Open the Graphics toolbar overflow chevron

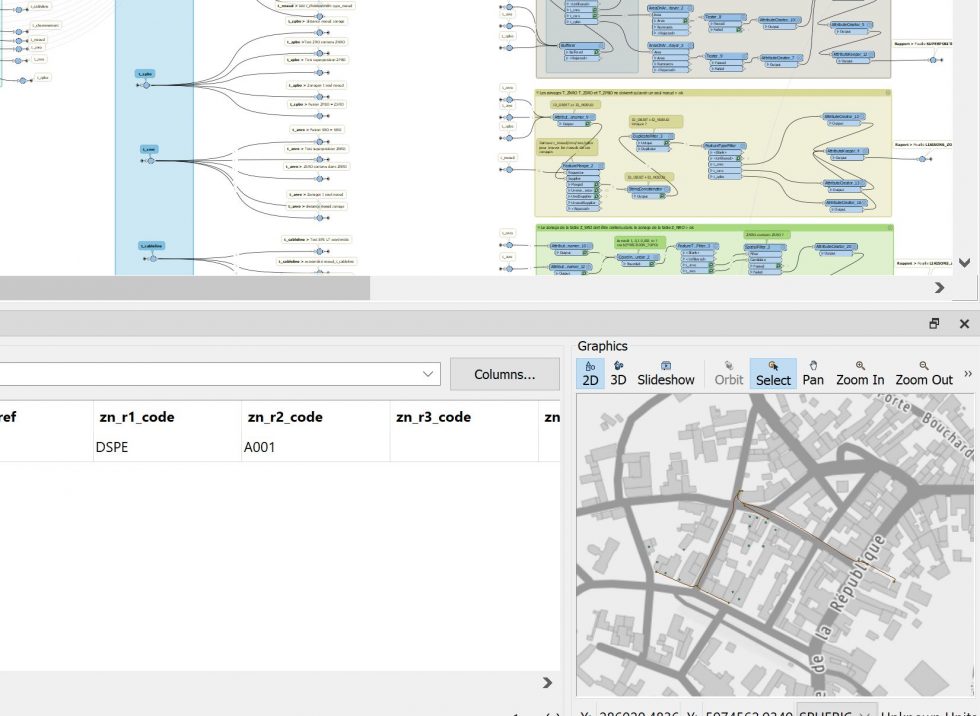click(968, 371)
